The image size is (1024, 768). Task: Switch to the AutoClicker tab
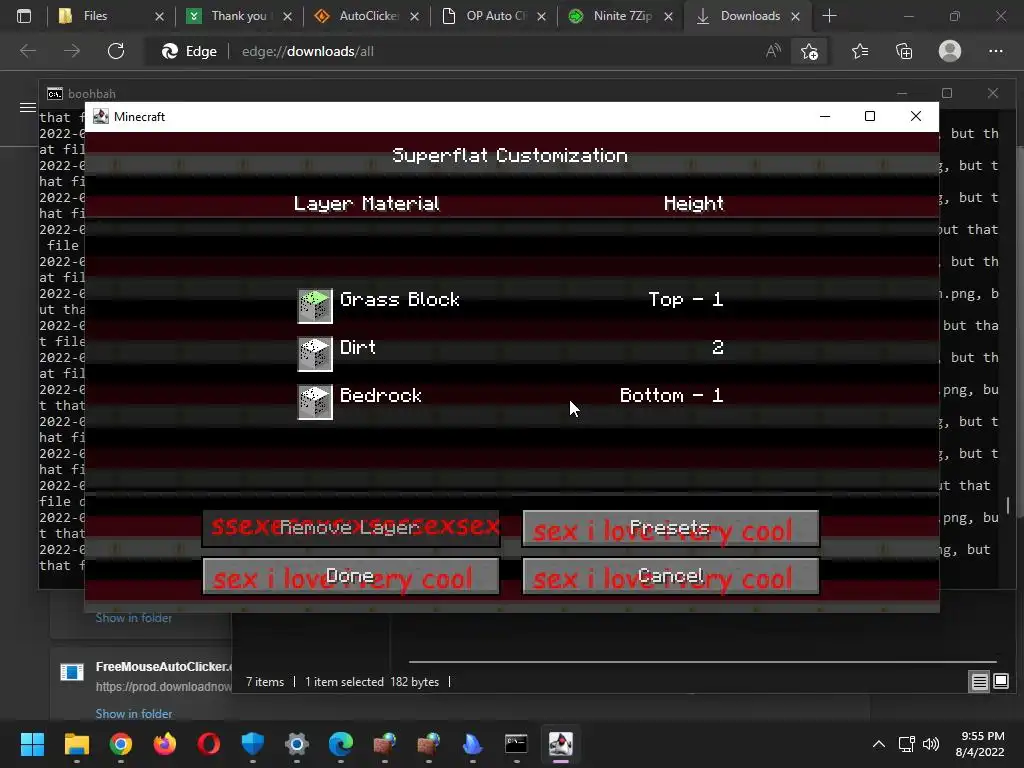(368, 16)
